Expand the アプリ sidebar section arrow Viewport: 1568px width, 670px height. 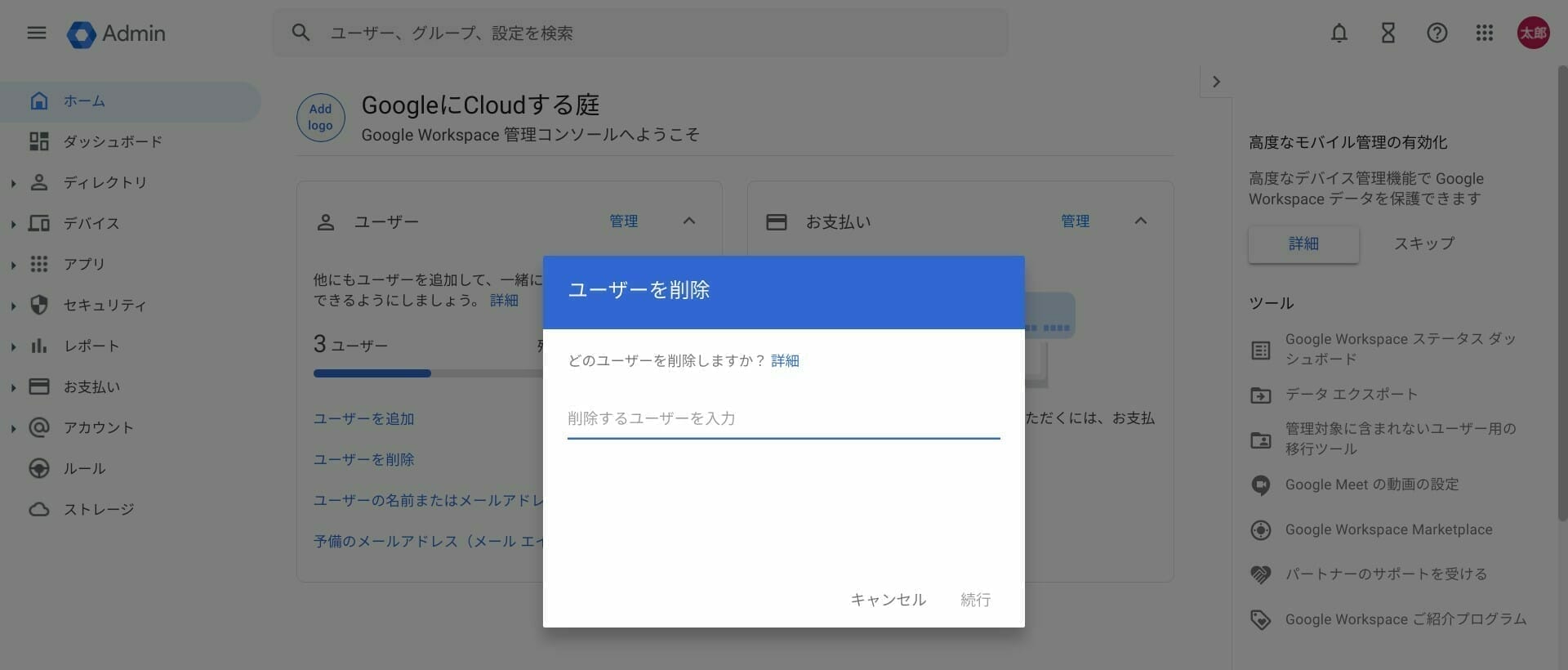(13, 265)
